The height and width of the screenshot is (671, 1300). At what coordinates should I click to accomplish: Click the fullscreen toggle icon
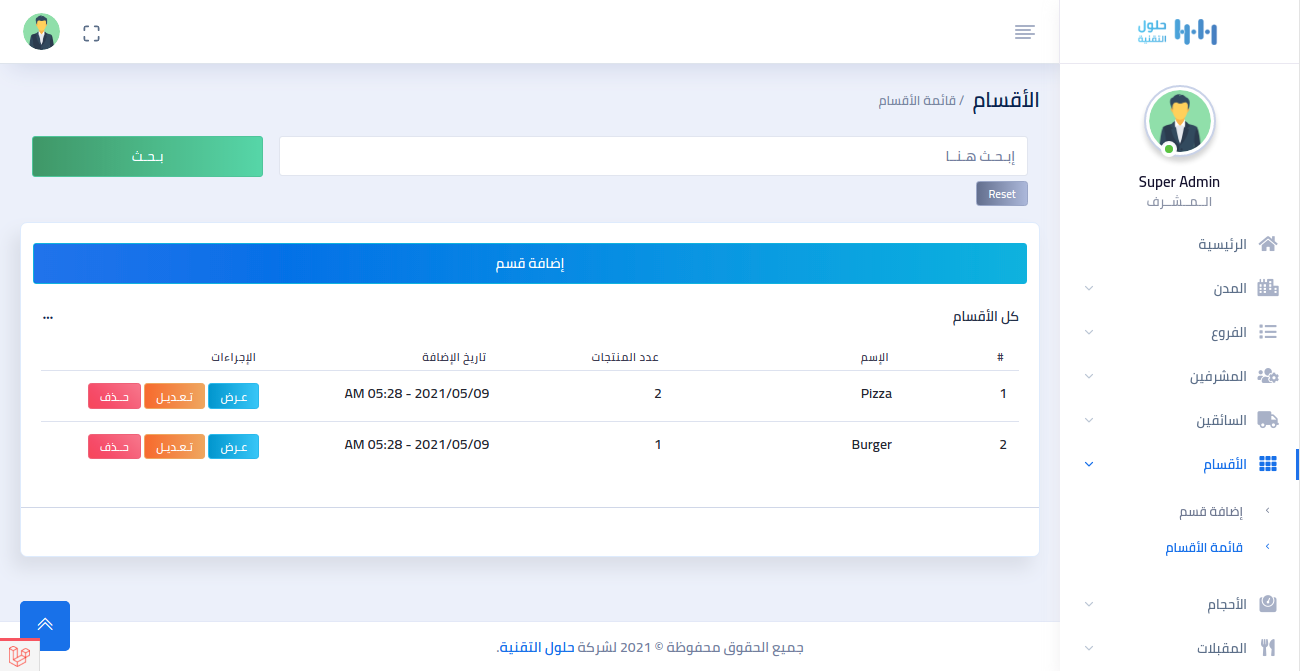coord(92,33)
